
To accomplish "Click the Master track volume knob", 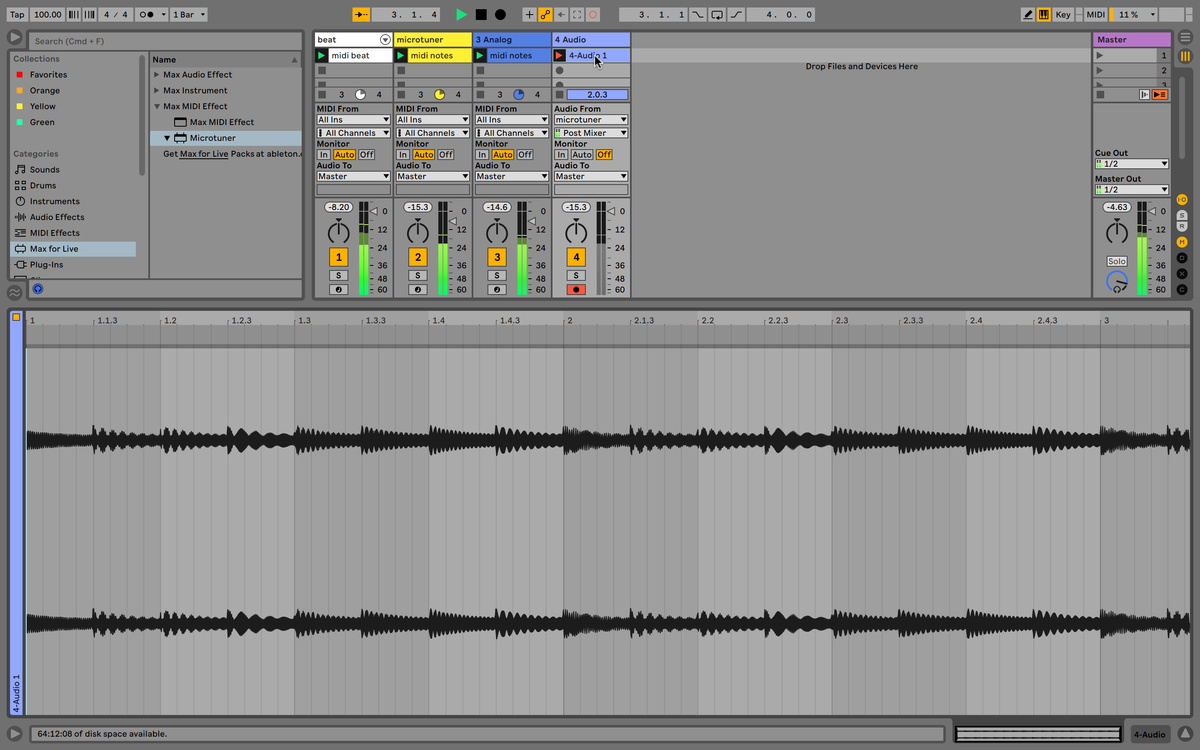I will click(1118, 232).
